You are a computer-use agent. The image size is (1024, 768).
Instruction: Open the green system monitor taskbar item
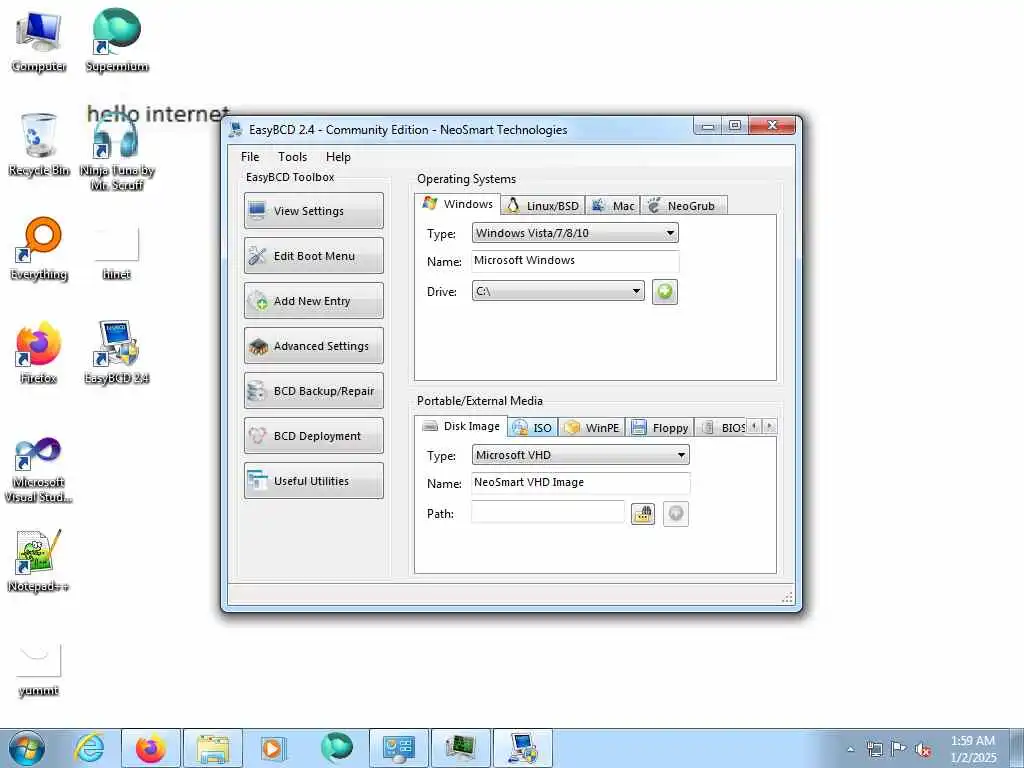(x=460, y=748)
